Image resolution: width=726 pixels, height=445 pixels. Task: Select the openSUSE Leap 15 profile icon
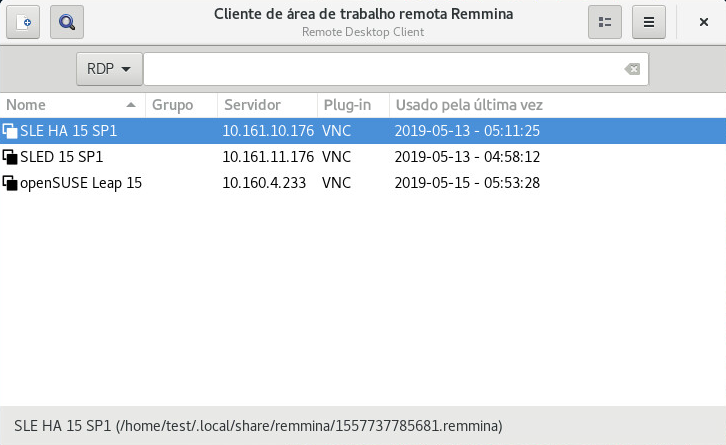[10, 183]
